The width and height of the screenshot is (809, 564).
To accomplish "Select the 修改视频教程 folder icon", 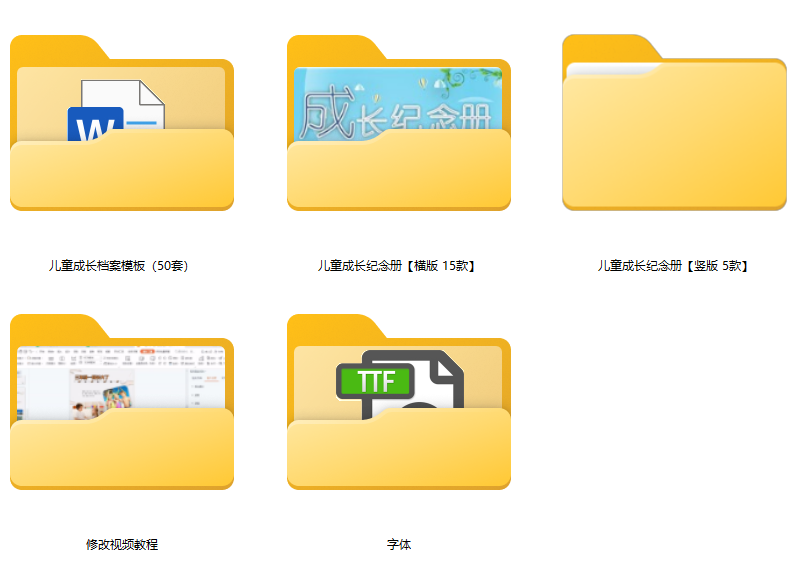I will (x=122, y=402).
